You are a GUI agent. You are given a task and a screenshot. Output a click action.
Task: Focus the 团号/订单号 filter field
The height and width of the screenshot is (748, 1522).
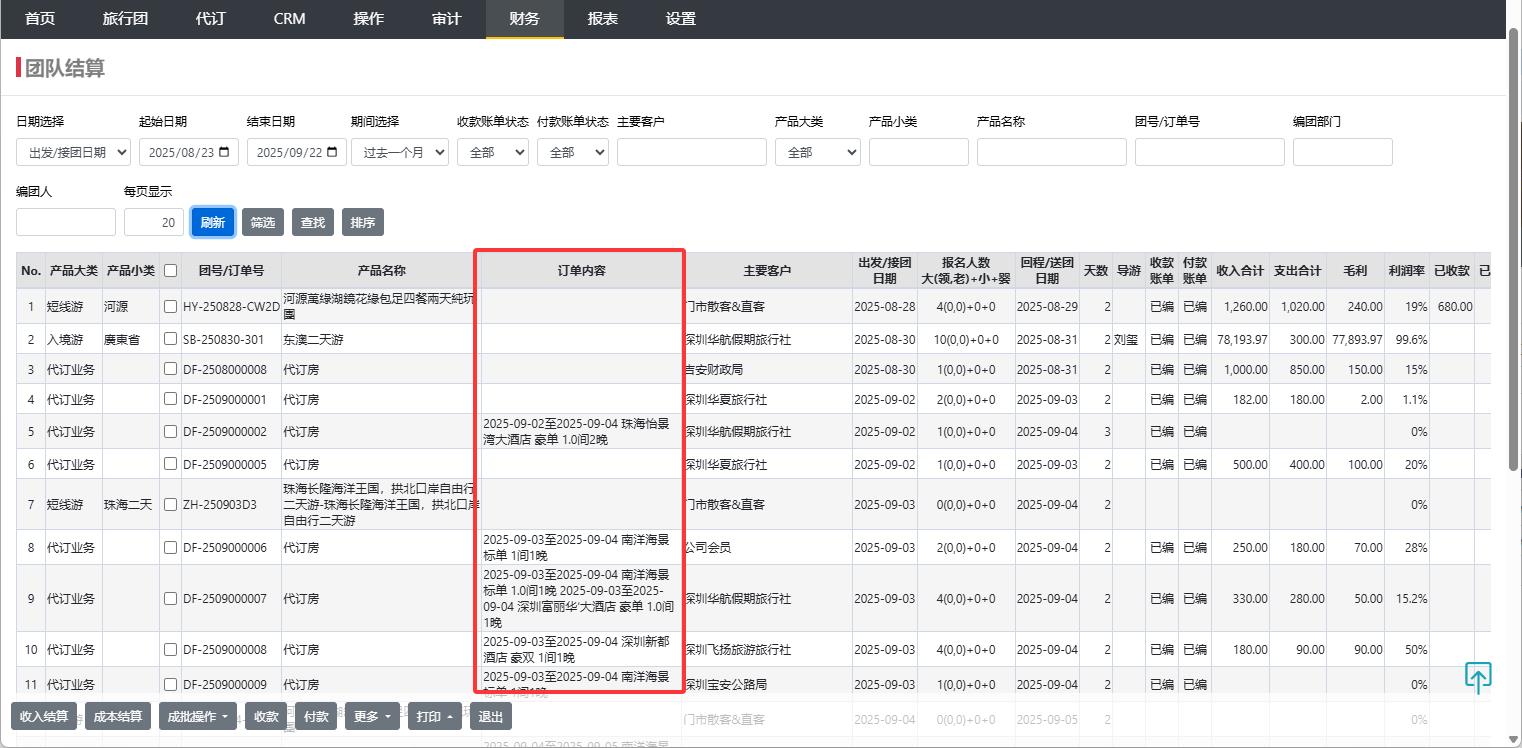[x=1210, y=152]
